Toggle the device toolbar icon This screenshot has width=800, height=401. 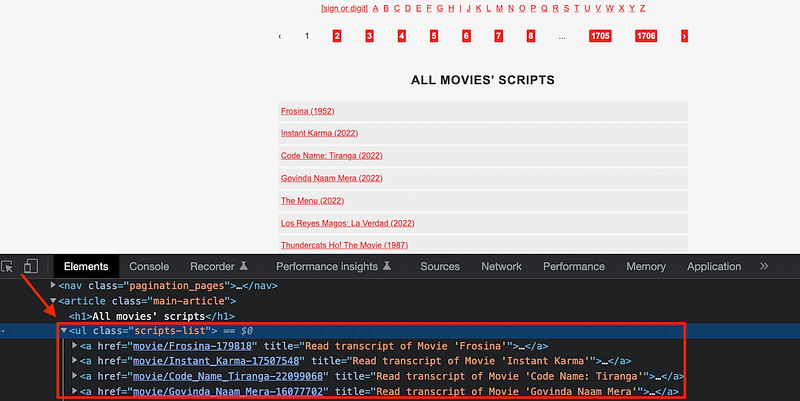(31, 266)
